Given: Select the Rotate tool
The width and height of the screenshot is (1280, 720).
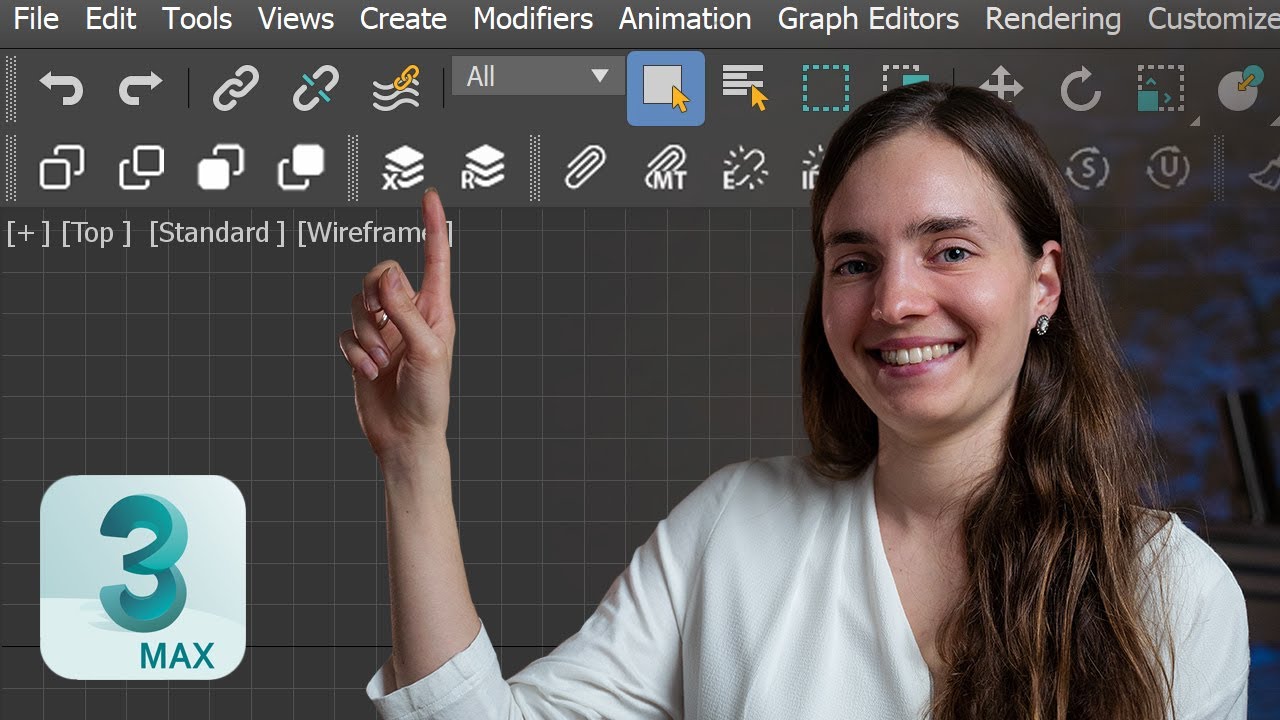Looking at the screenshot, I should point(1080,91).
